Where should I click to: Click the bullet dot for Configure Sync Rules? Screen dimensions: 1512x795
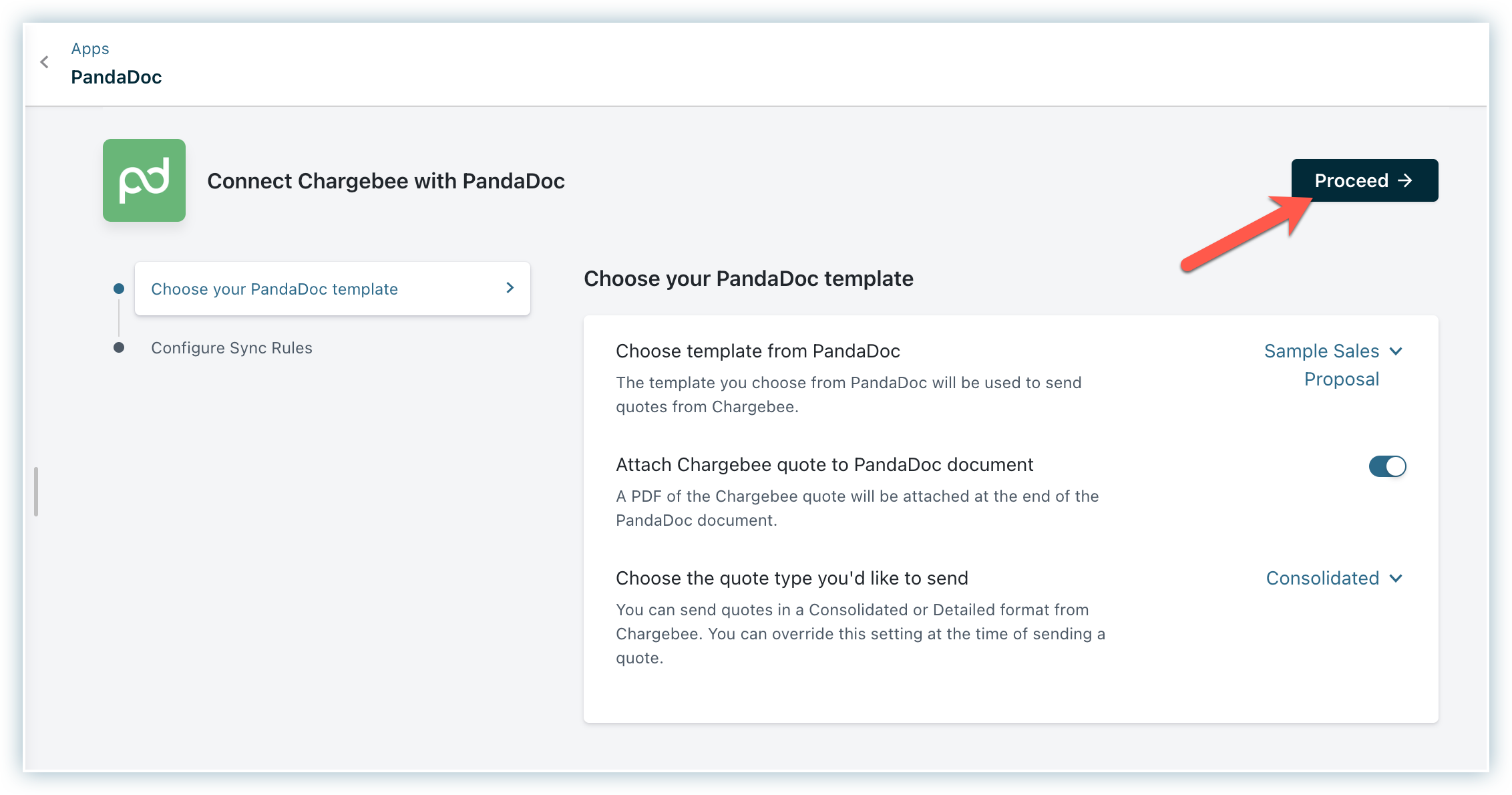click(119, 347)
